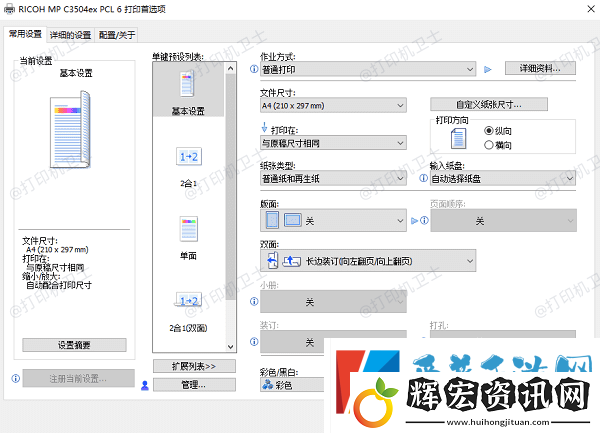Select 纵向 orientation radio button
Screen dimensions: 600x433
pos(489,131)
